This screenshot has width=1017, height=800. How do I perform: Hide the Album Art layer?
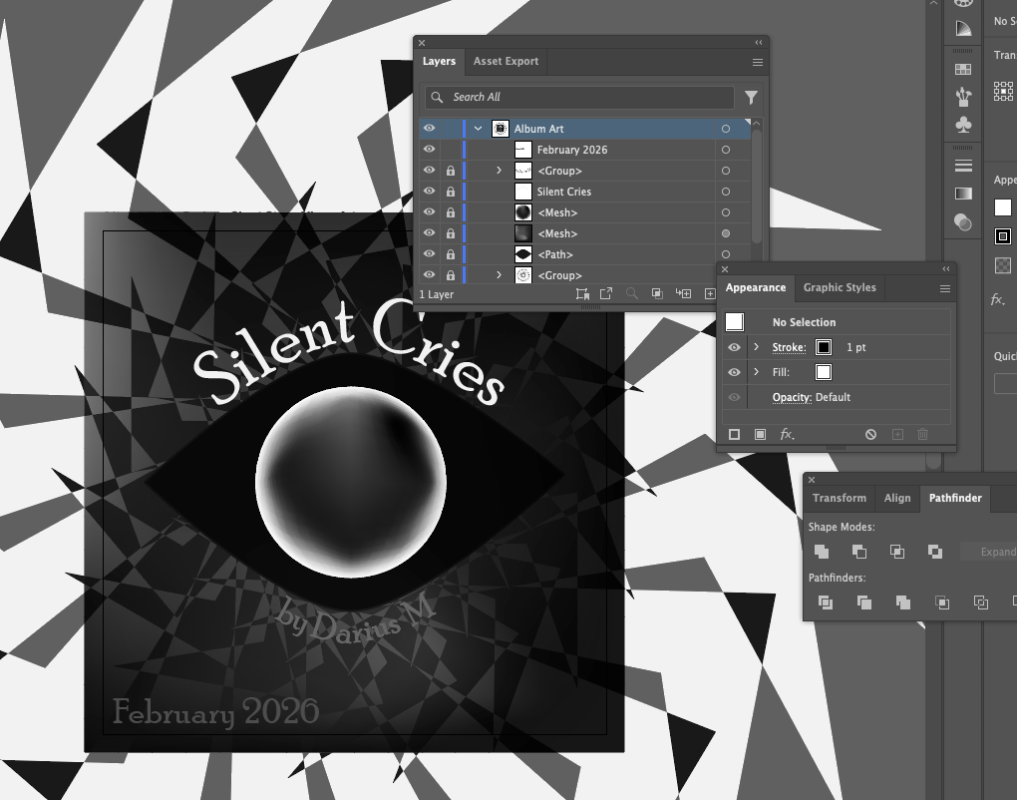tap(429, 128)
